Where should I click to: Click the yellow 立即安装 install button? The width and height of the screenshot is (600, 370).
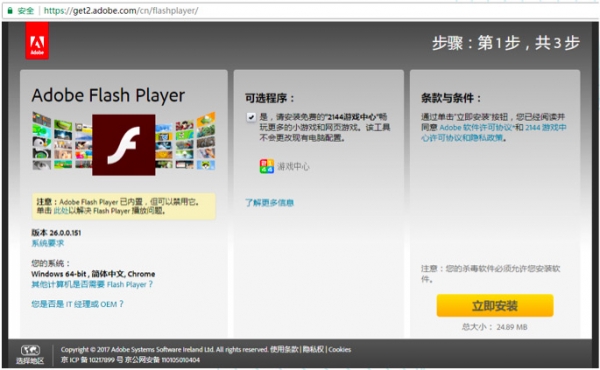tap(495, 305)
